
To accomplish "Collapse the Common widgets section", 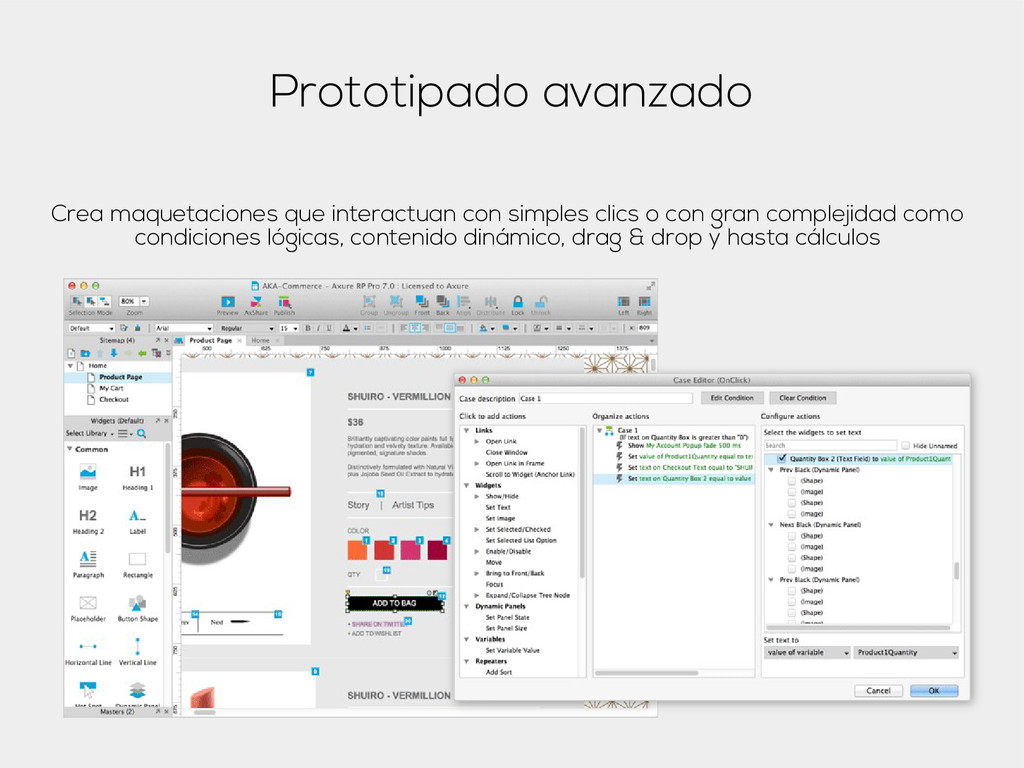I will pos(69,449).
